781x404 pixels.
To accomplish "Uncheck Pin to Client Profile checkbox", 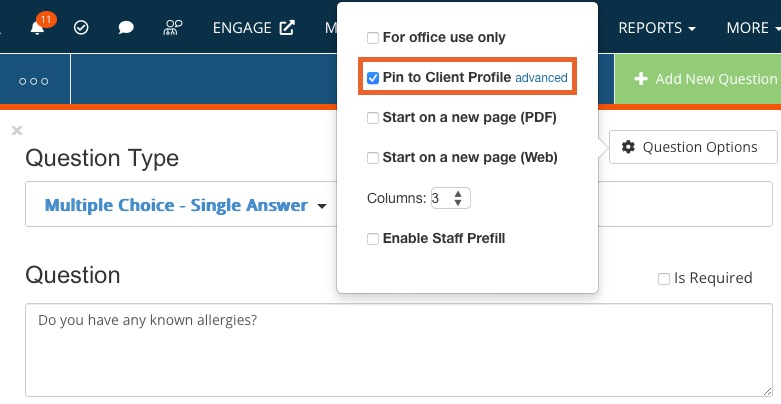I will [373, 78].
